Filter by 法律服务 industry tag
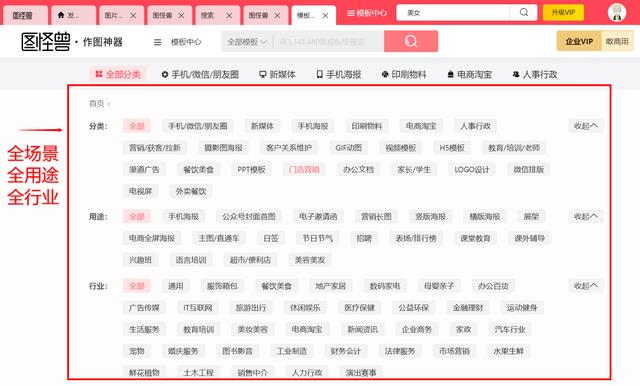Image resolution: width=640 pixels, height=386 pixels. tap(400, 351)
